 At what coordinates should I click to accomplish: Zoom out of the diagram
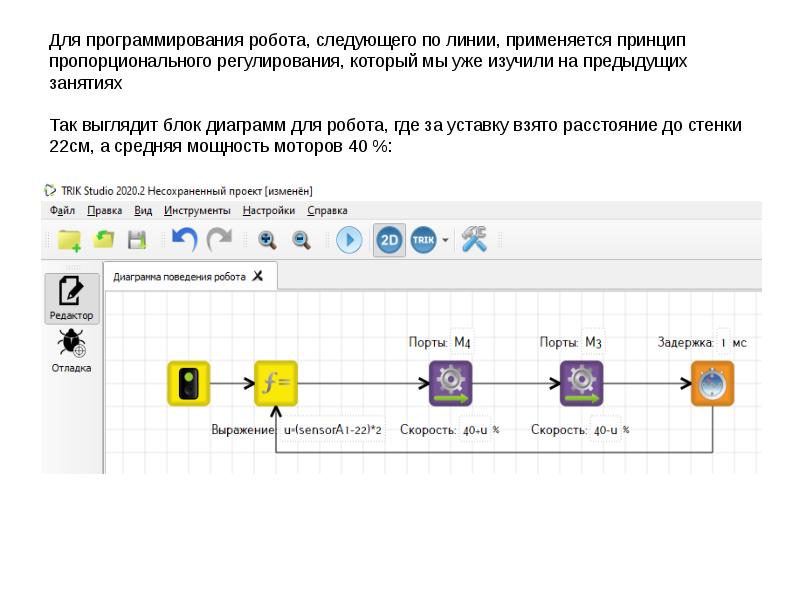coord(301,240)
